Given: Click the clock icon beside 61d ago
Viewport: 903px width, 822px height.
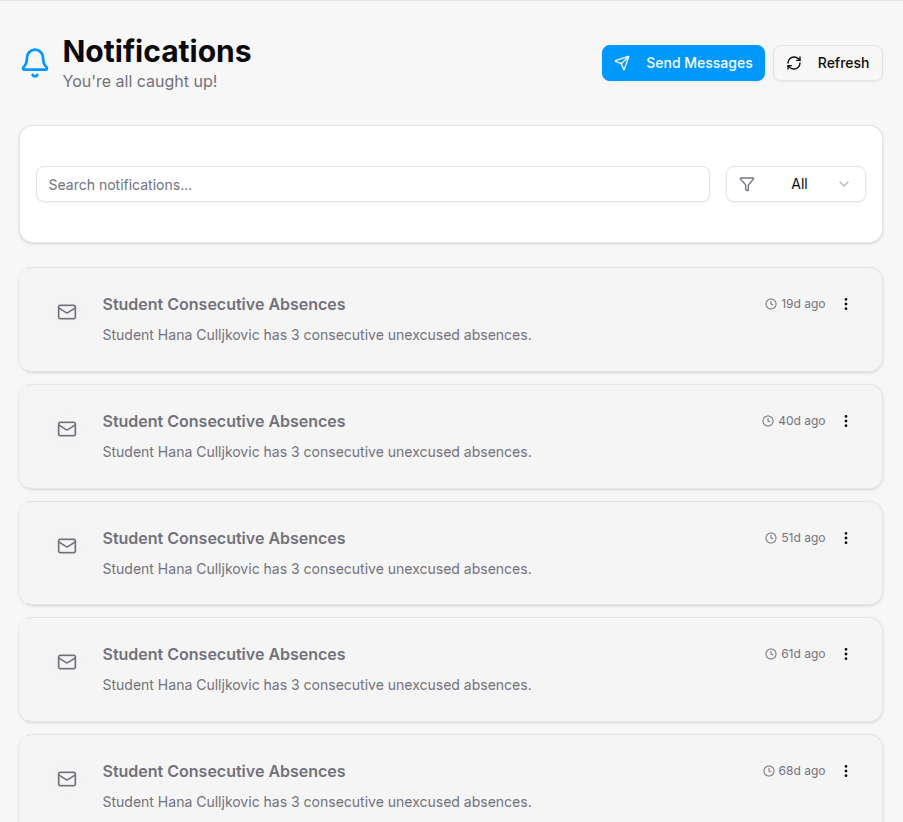Looking at the screenshot, I should pyautogui.click(x=769, y=653).
